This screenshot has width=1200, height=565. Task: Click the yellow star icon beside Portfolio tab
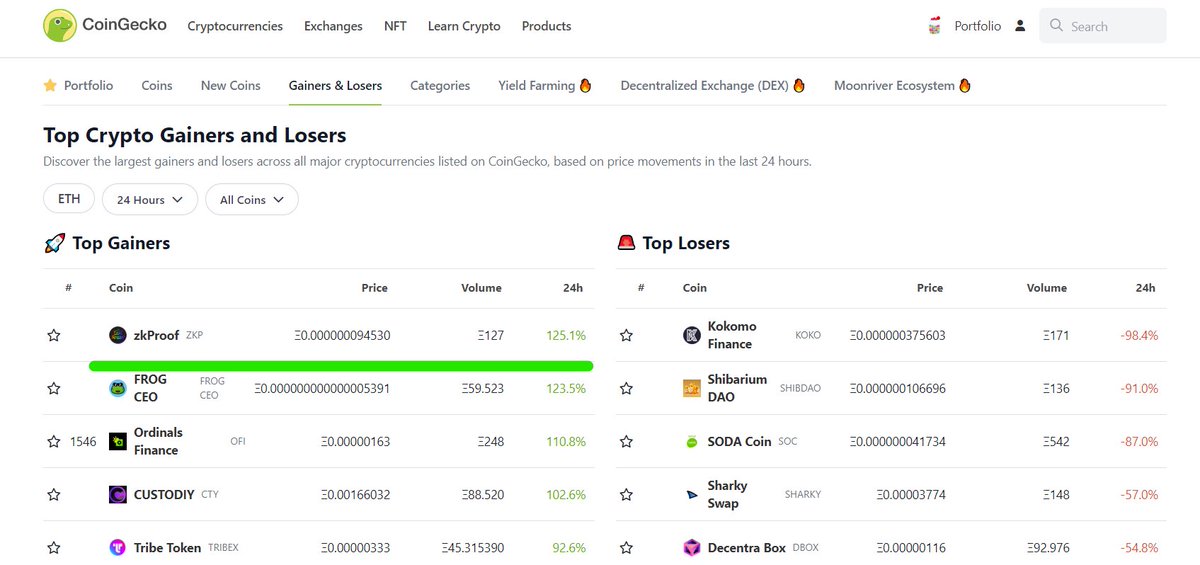click(x=50, y=85)
